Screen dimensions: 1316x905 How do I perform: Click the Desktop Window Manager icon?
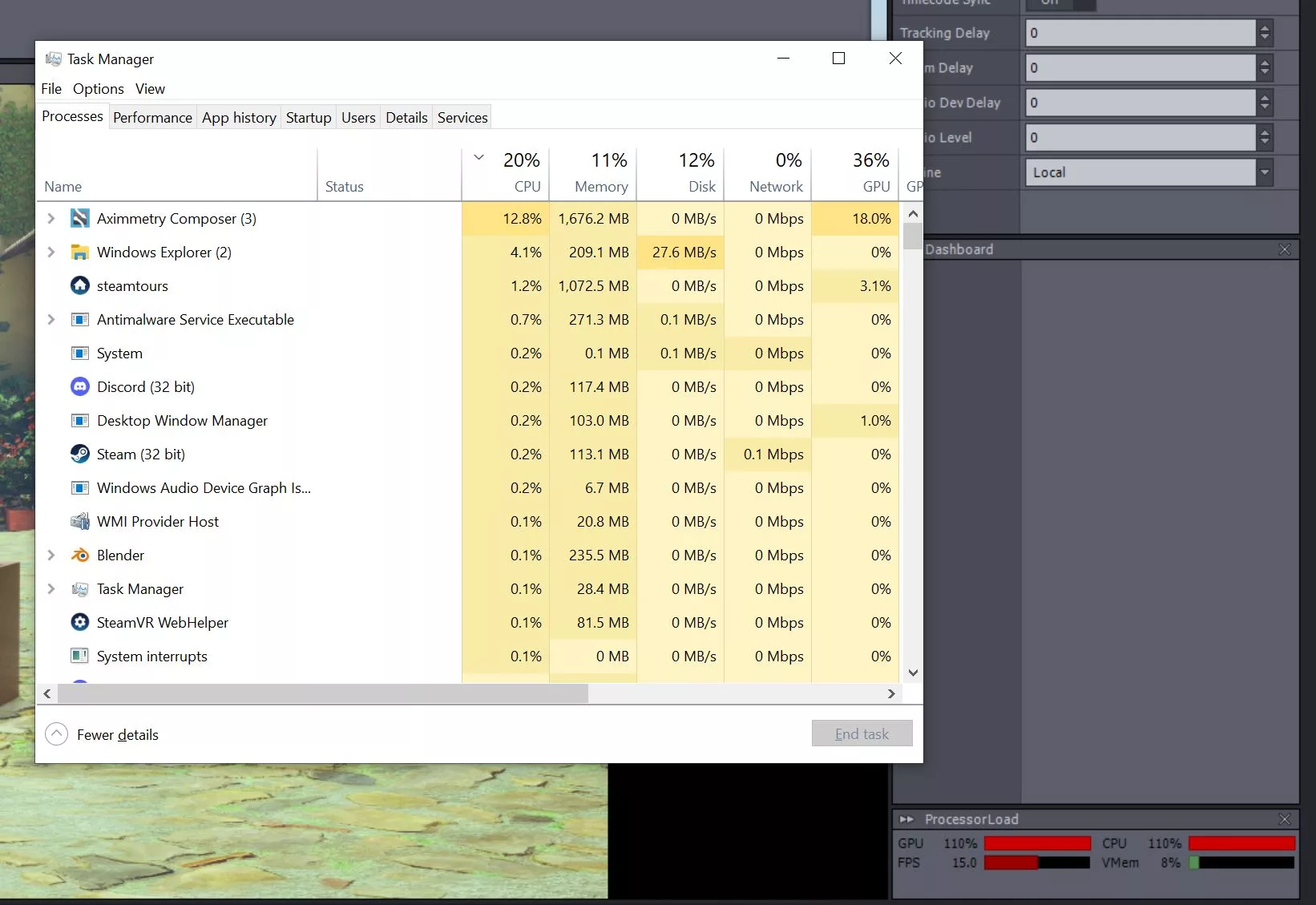click(80, 420)
